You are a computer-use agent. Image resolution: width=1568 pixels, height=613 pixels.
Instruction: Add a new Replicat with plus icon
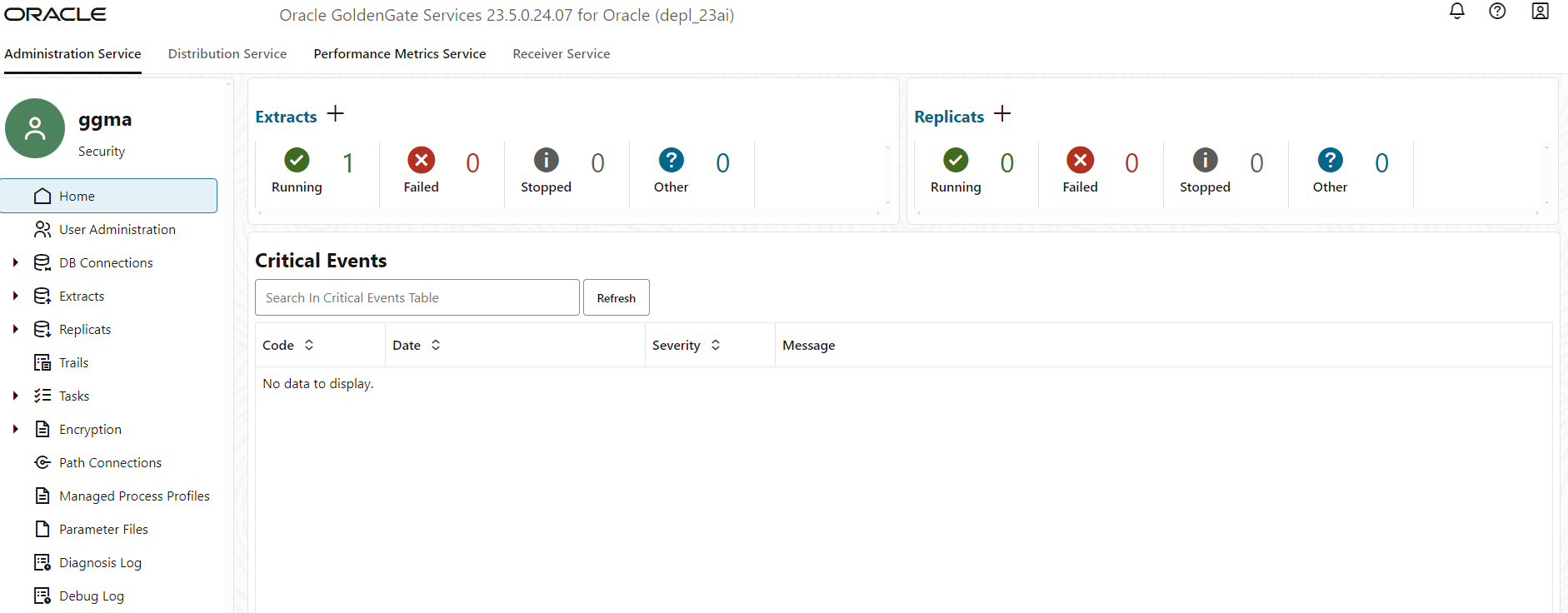coord(1002,113)
